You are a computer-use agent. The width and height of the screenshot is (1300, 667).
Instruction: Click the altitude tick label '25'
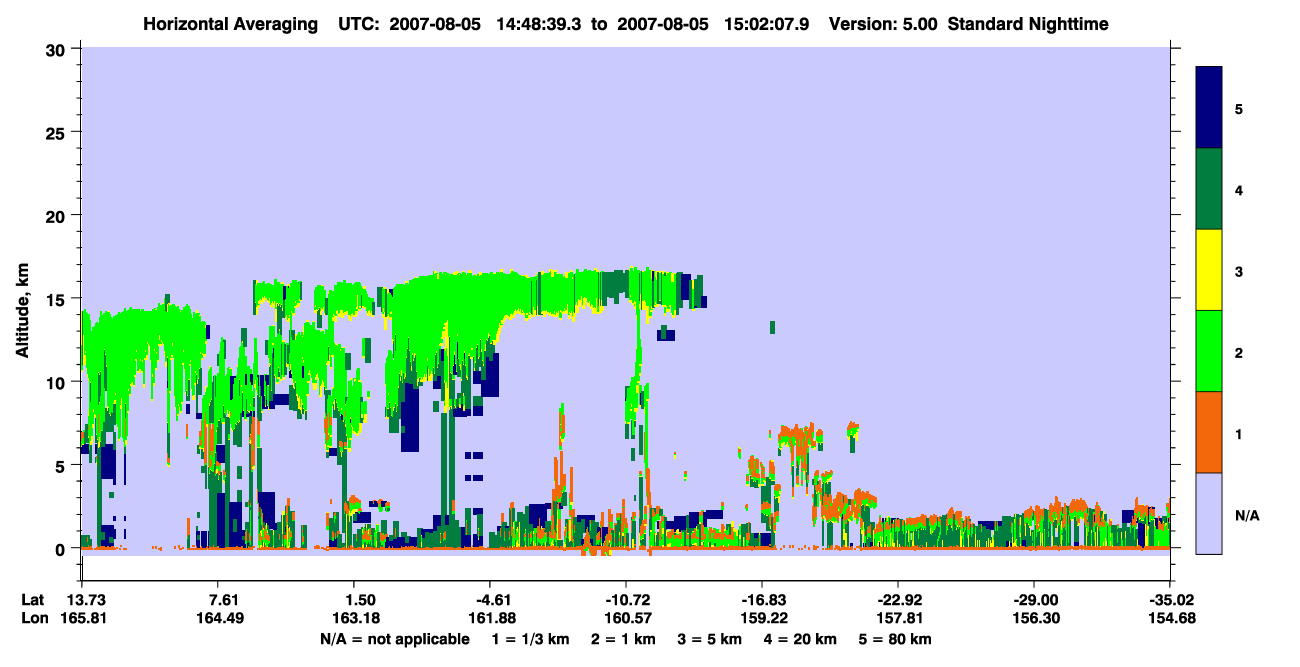56,132
